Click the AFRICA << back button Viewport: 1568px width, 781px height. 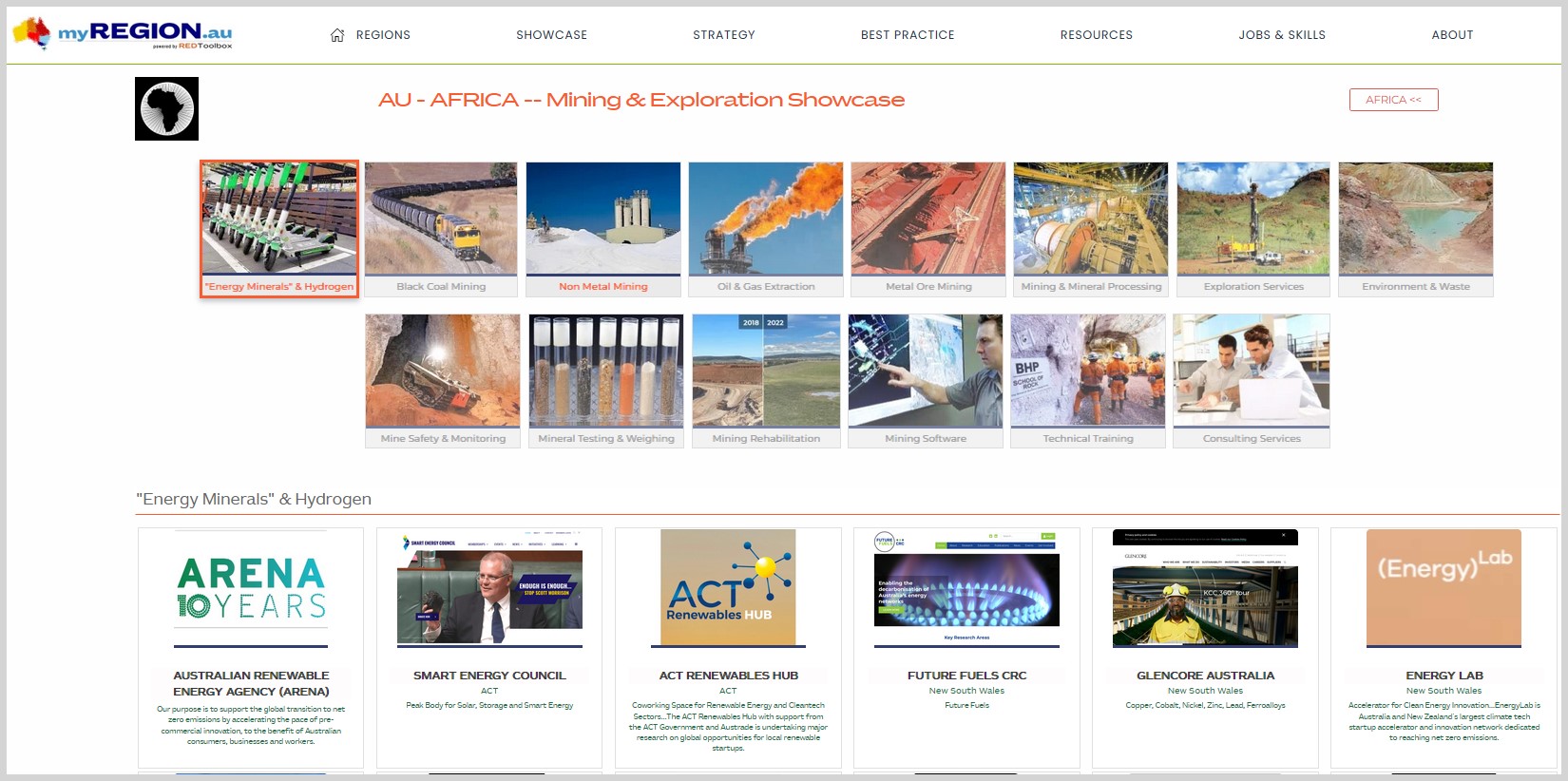(x=1393, y=100)
